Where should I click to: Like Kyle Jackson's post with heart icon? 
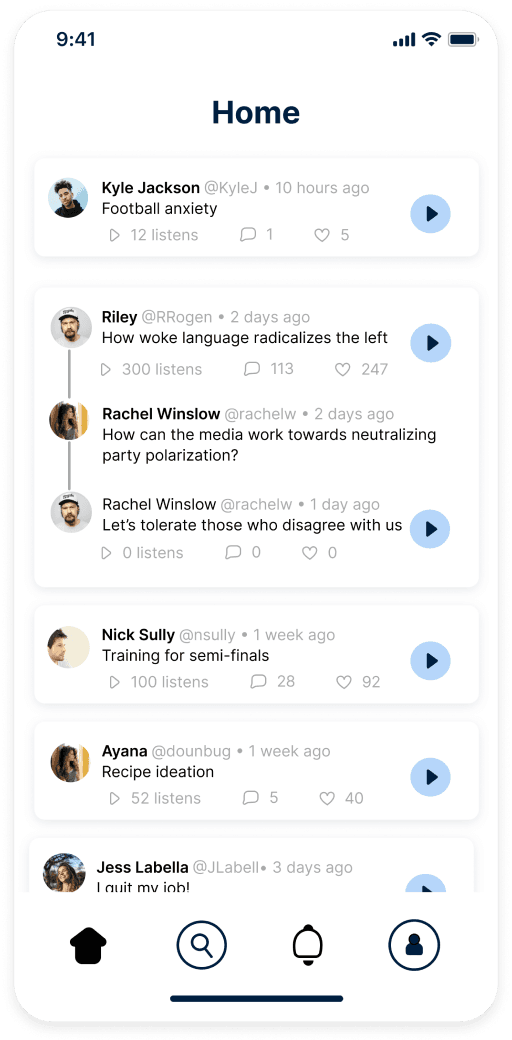tap(322, 235)
